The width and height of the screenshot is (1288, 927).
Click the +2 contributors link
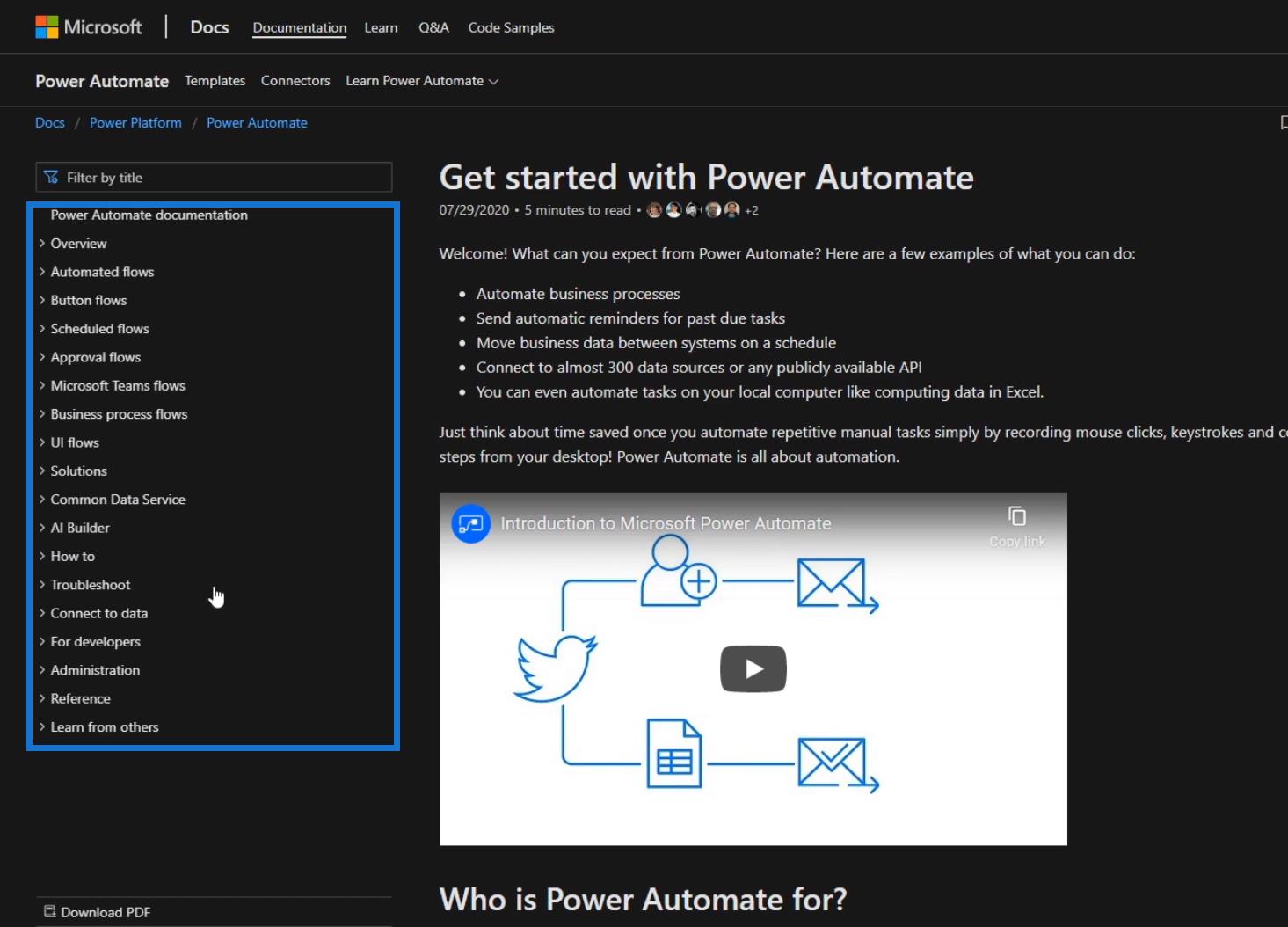[x=751, y=210]
